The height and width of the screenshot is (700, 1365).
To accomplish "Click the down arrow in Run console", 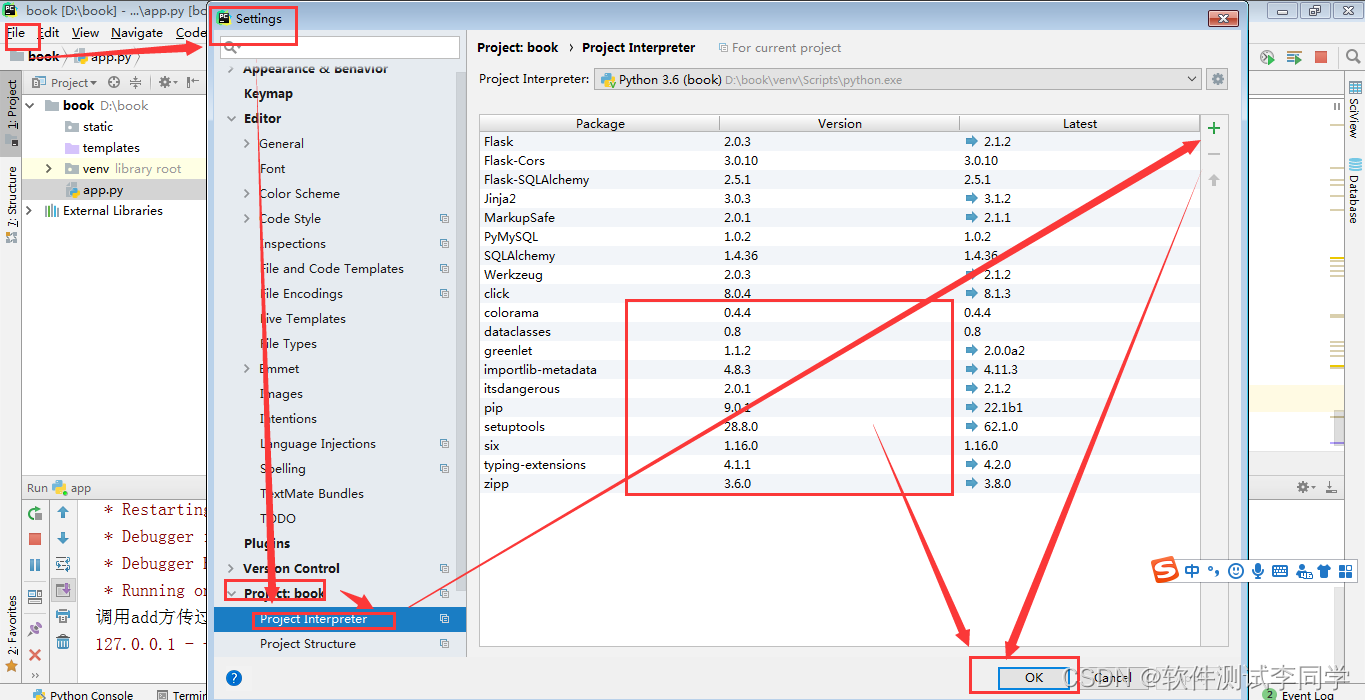I will point(63,539).
